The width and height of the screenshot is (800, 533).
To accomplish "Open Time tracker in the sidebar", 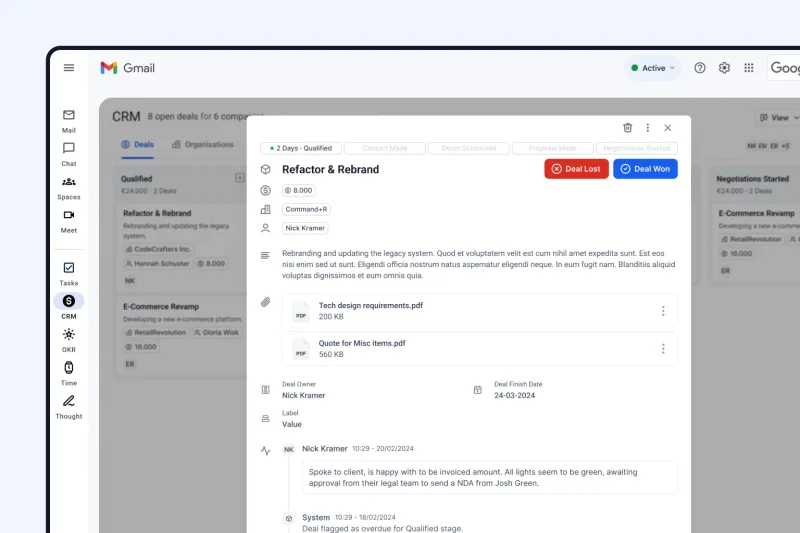I will tap(69, 374).
